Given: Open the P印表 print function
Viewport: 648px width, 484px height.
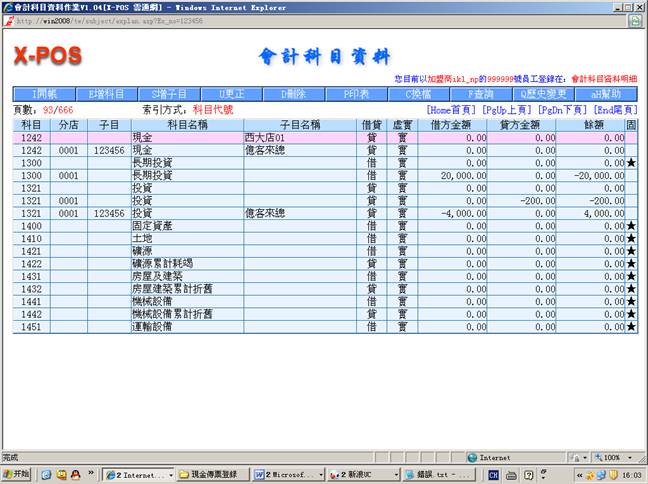Looking at the screenshot, I should point(356,93).
